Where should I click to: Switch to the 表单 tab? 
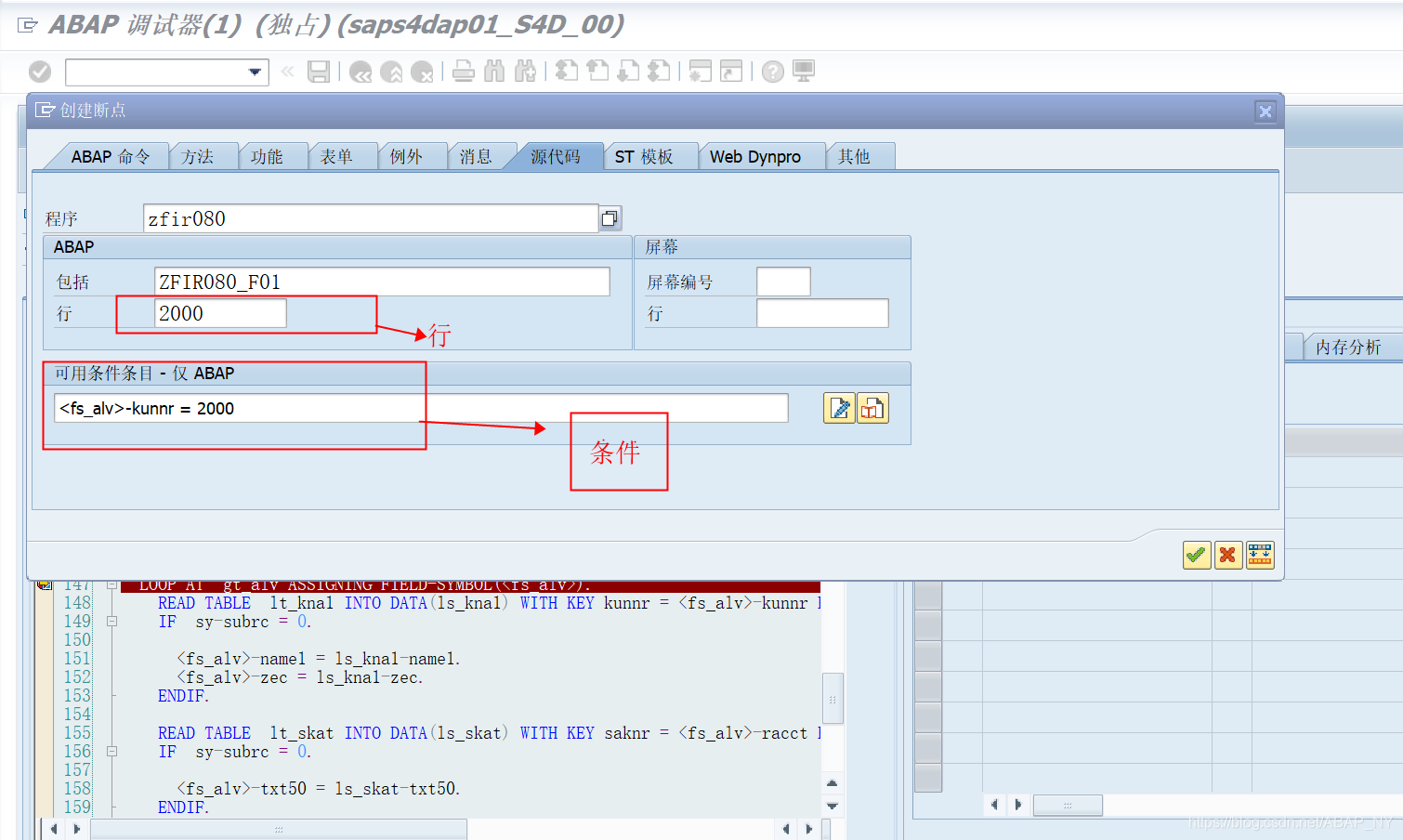(336, 156)
